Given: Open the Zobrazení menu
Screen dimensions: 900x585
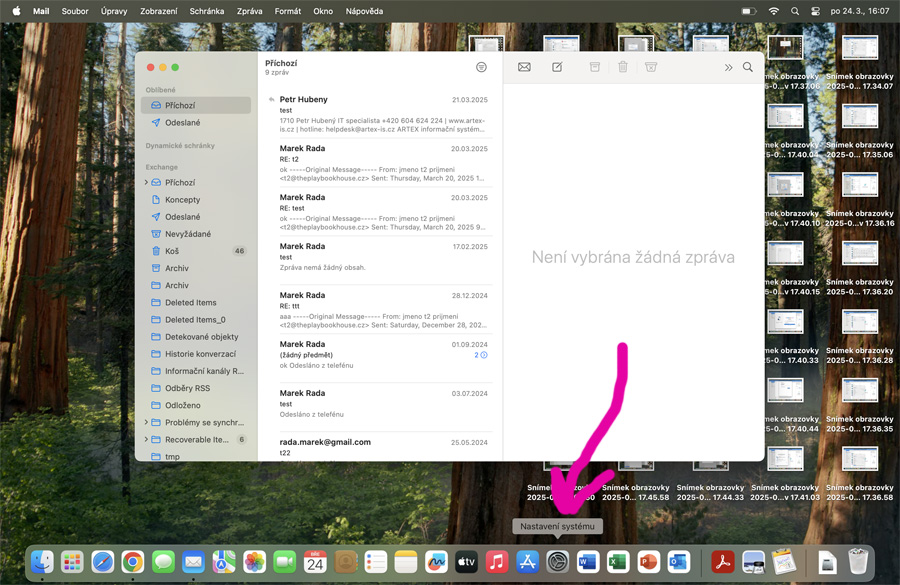Looking at the screenshot, I should pyautogui.click(x=160, y=11).
